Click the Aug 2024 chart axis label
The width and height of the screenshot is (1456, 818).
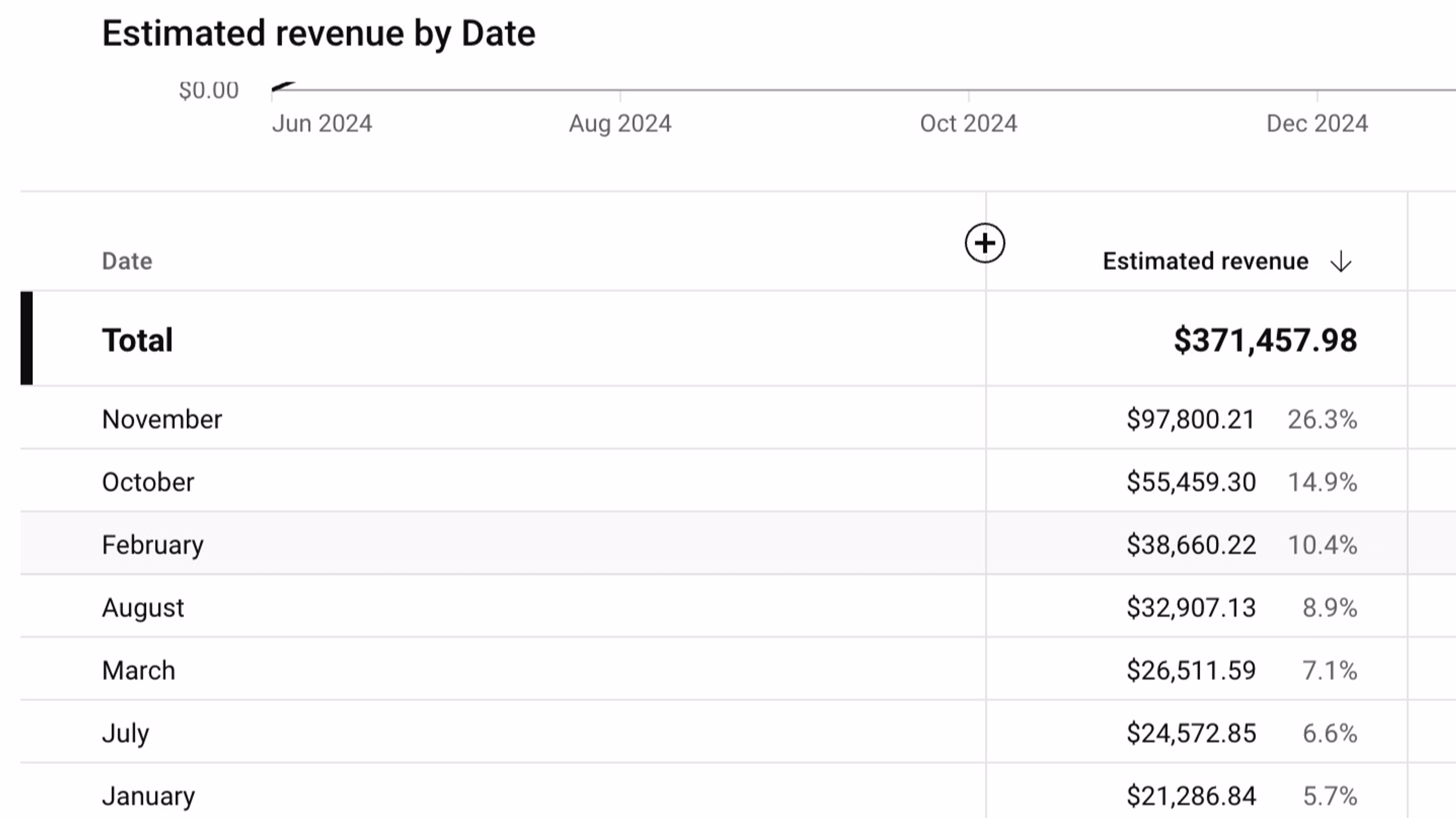coord(620,123)
